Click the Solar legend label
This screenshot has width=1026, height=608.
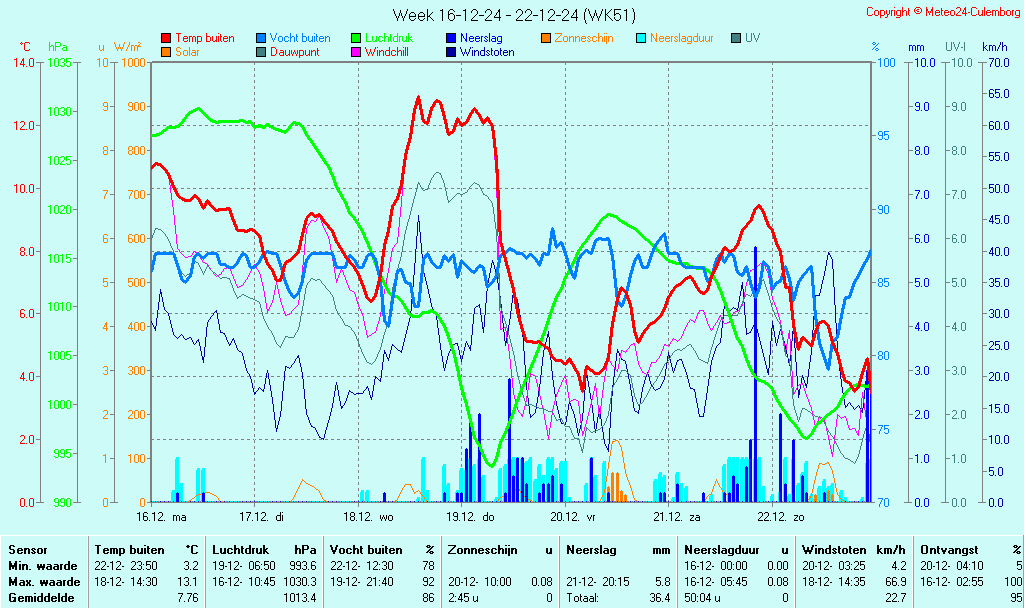coord(187,52)
